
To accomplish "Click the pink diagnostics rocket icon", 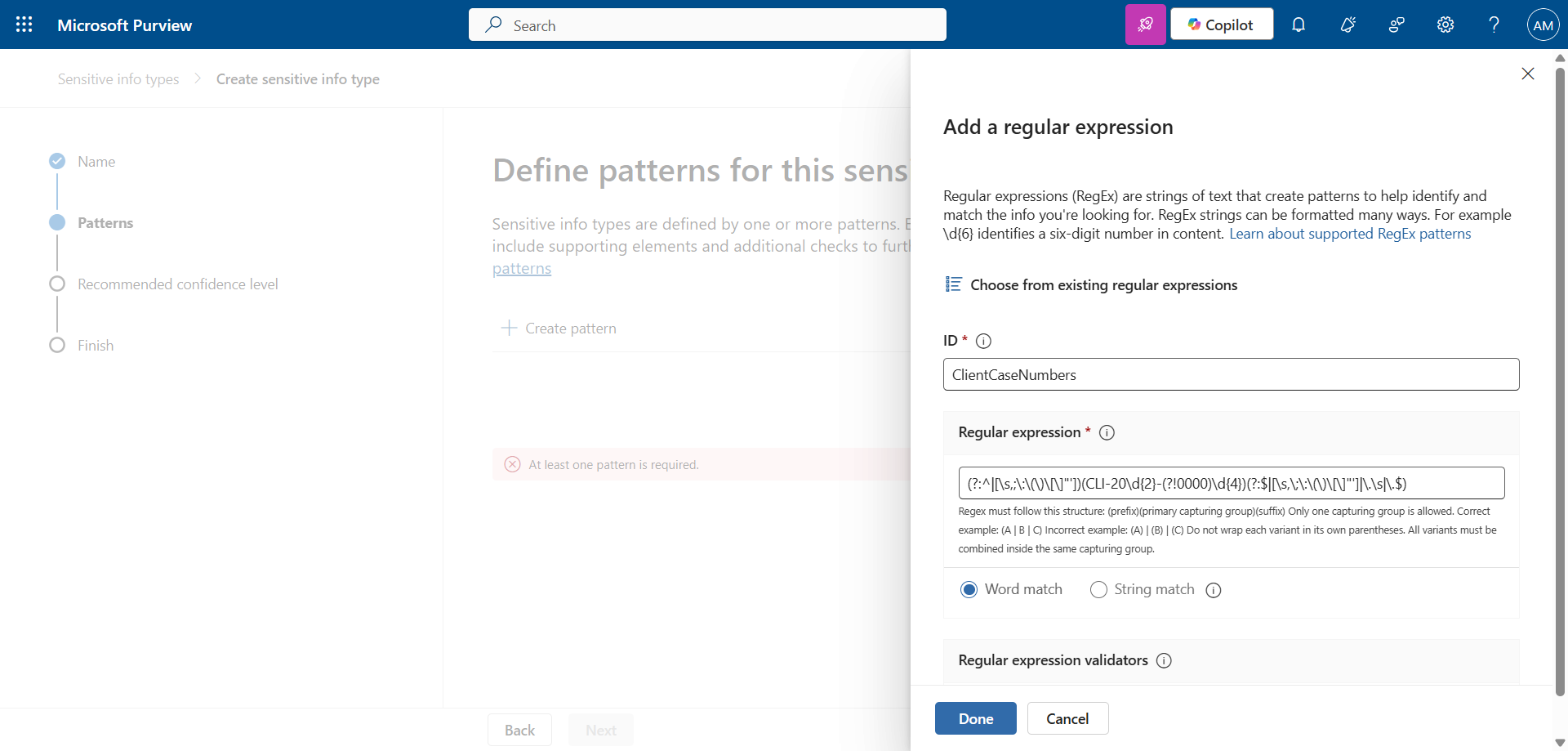I will pos(1145,25).
